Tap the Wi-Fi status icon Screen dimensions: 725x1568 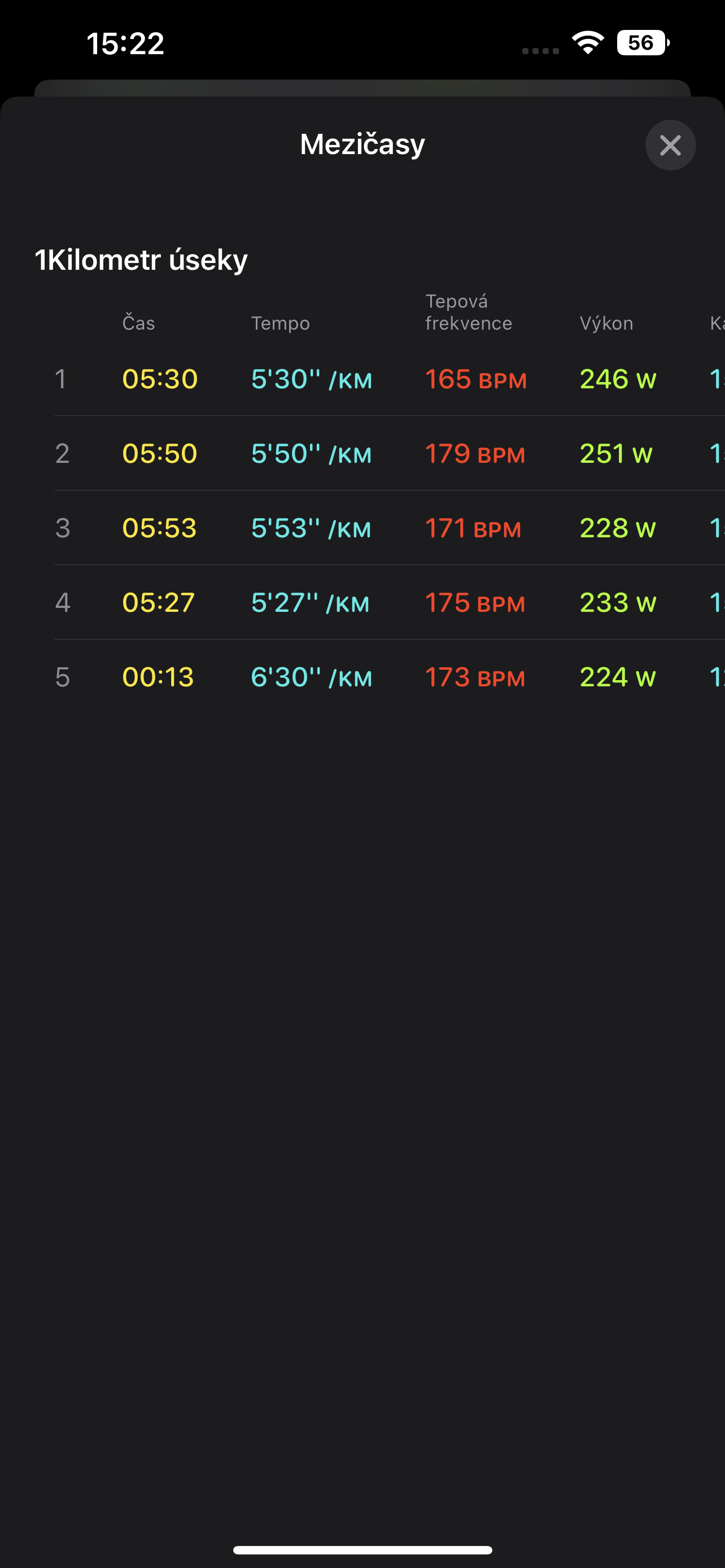(x=587, y=42)
